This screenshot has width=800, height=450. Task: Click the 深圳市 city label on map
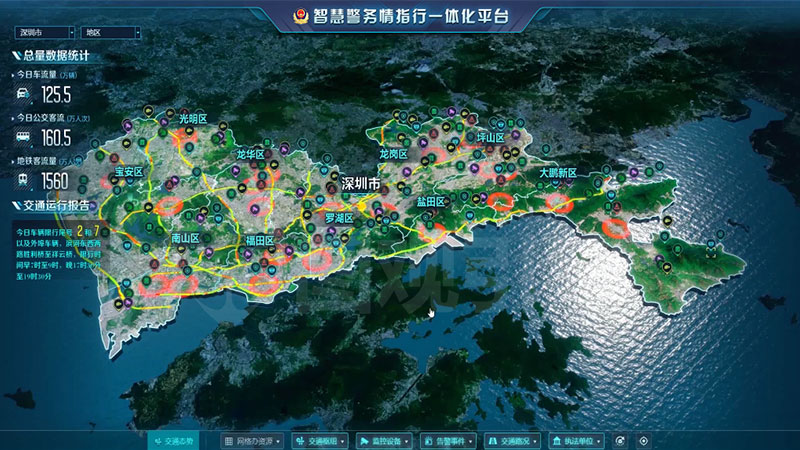(361, 183)
